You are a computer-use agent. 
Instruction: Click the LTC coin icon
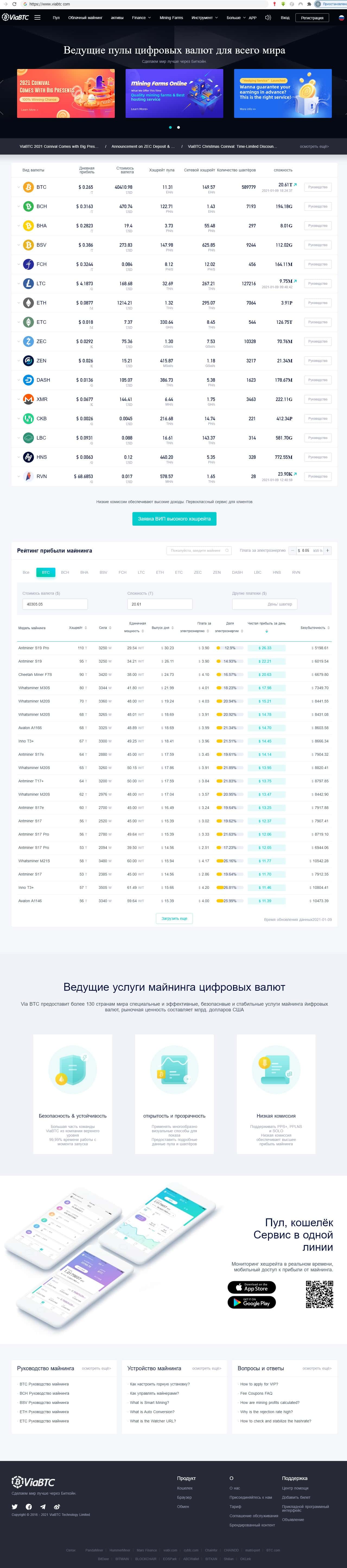pyautogui.click(x=28, y=284)
